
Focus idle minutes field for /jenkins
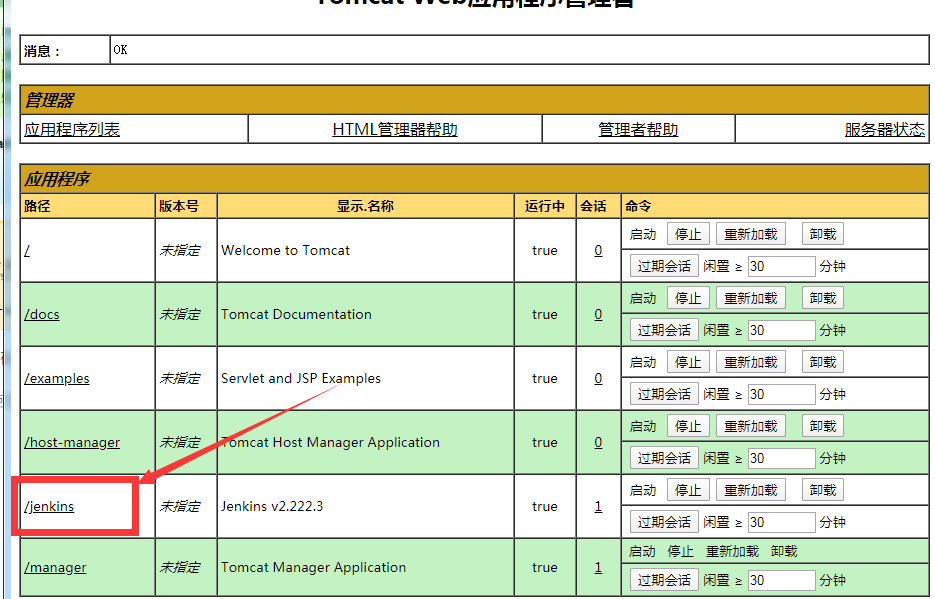point(782,522)
